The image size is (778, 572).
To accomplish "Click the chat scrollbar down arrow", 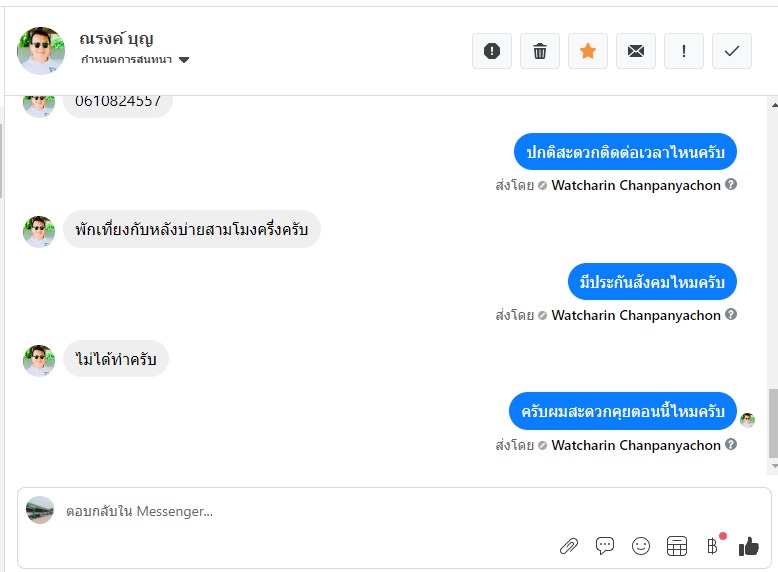I will 774,466.
